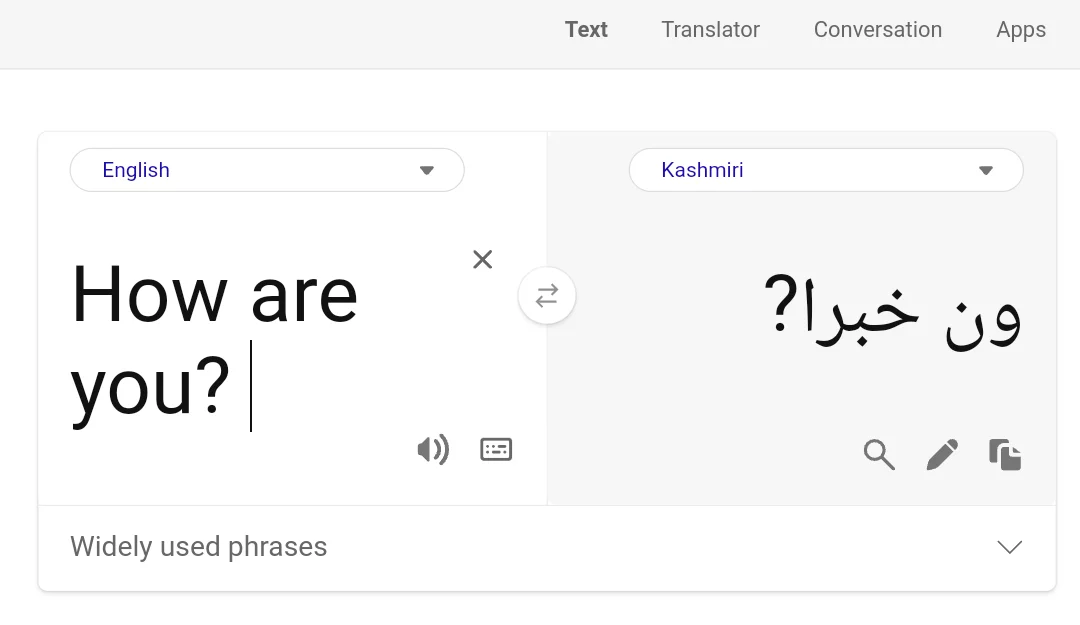The height and width of the screenshot is (625, 1080).
Task: Copy the Kashmiri translation
Action: [x=1005, y=455]
